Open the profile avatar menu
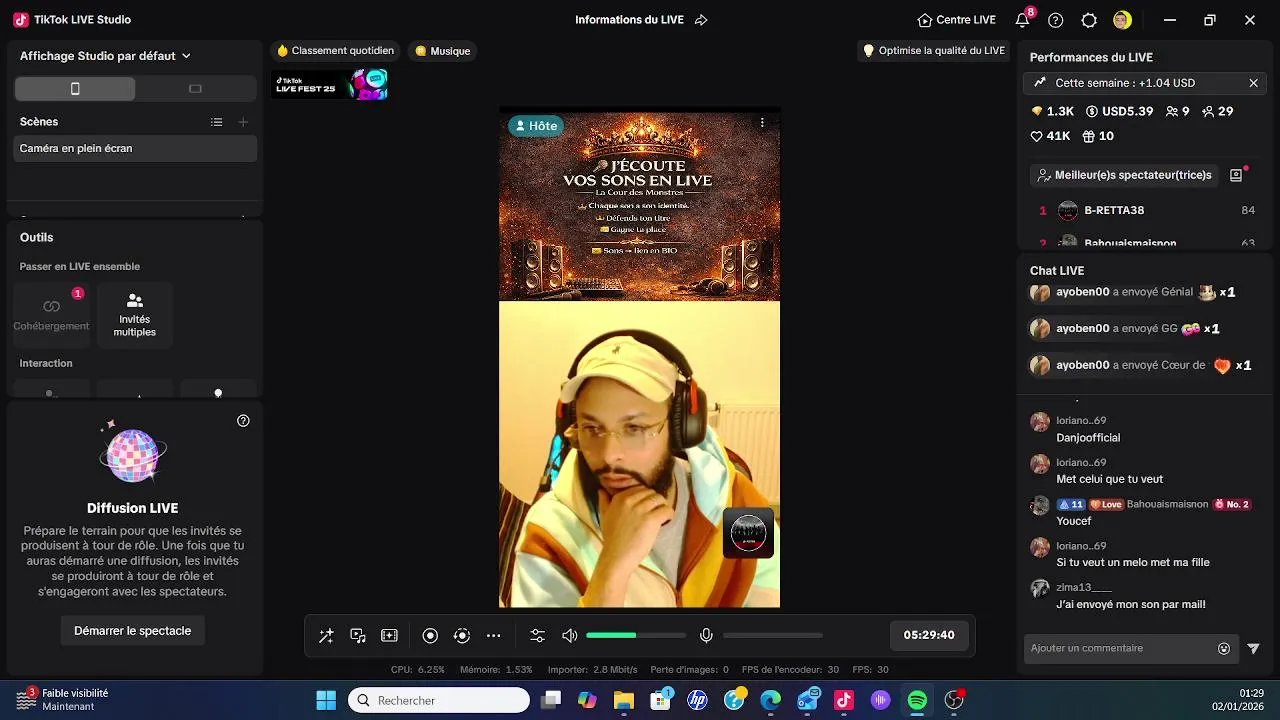This screenshot has height=720, width=1280. [x=1122, y=20]
